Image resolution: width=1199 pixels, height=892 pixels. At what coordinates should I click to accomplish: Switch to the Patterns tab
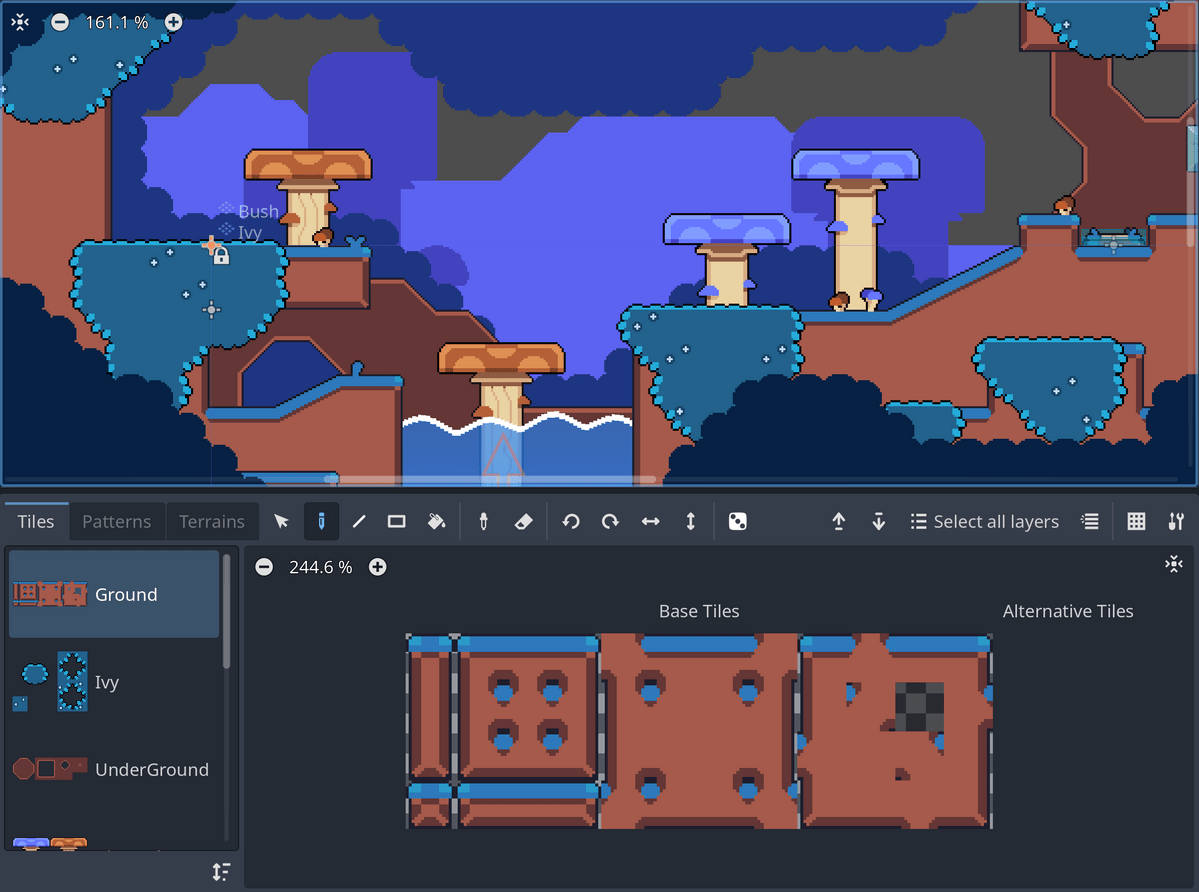point(116,521)
